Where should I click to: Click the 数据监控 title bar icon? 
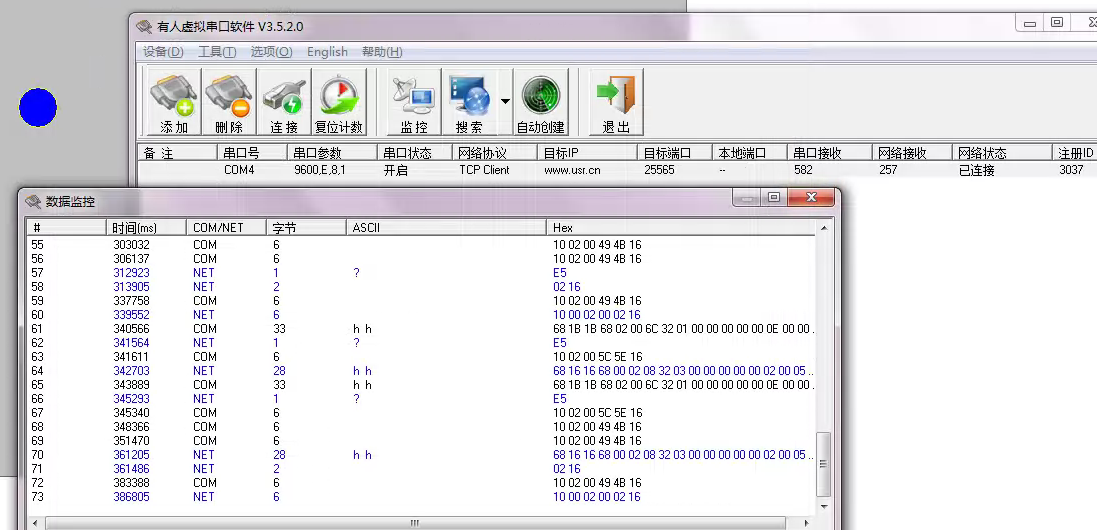click(x=32, y=202)
